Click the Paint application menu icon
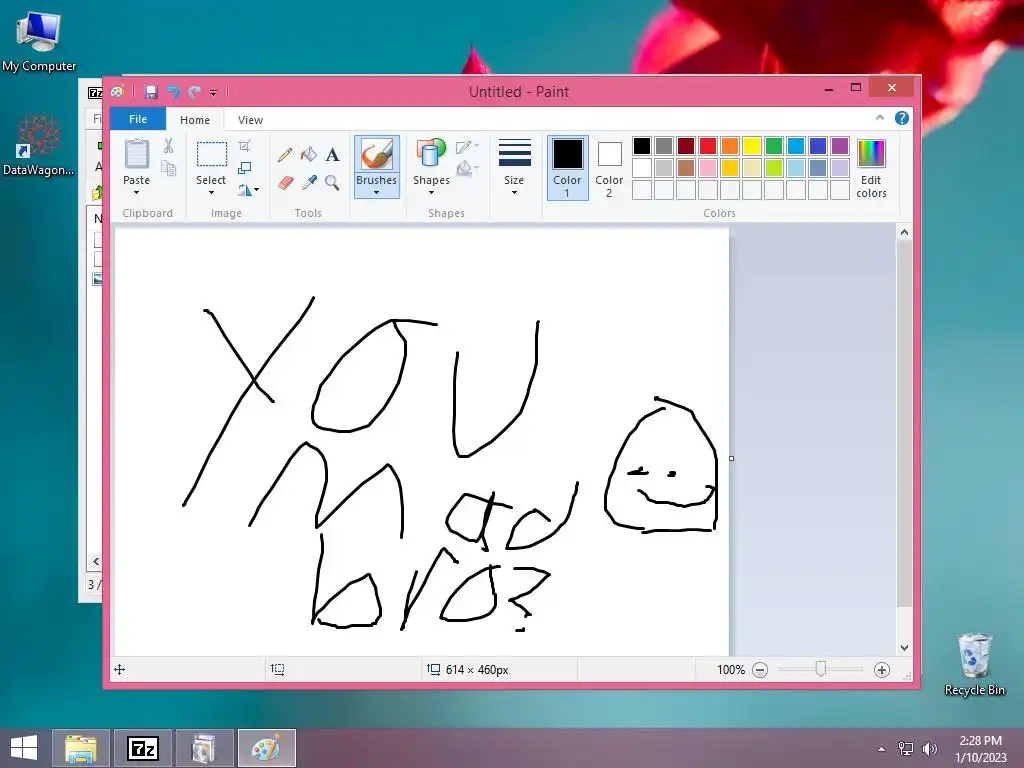1024x768 pixels. click(118, 92)
